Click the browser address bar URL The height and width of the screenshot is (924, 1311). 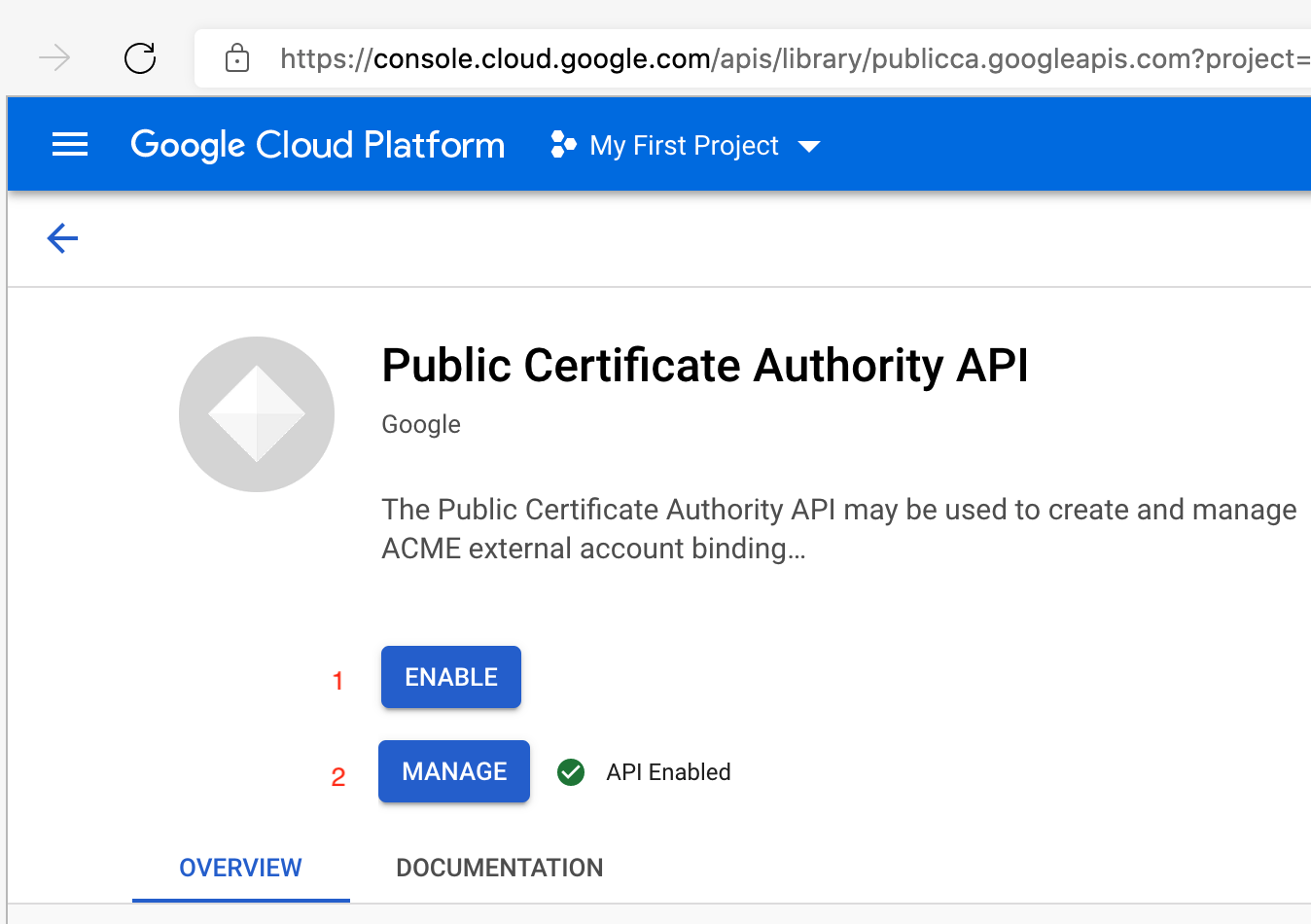(794, 59)
